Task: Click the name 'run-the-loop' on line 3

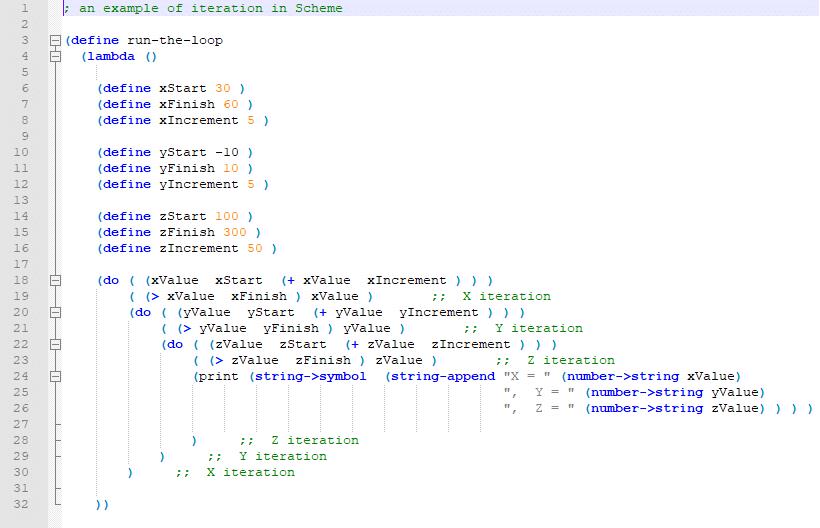Action: click(x=175, y=40)
